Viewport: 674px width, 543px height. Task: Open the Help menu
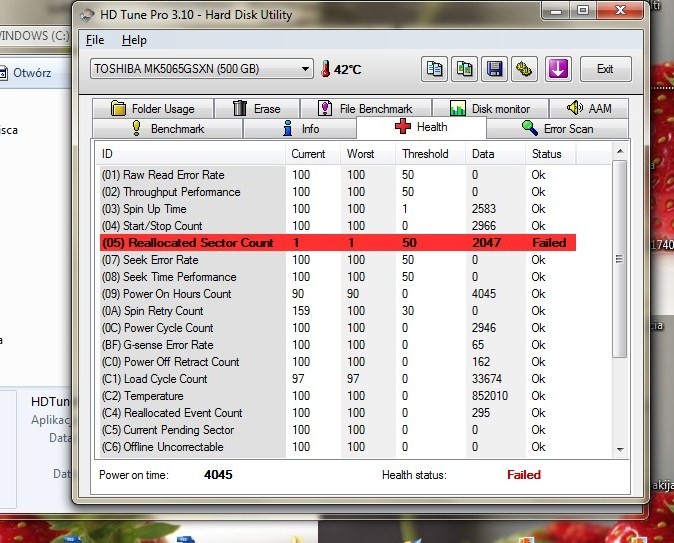pos(134,40)
